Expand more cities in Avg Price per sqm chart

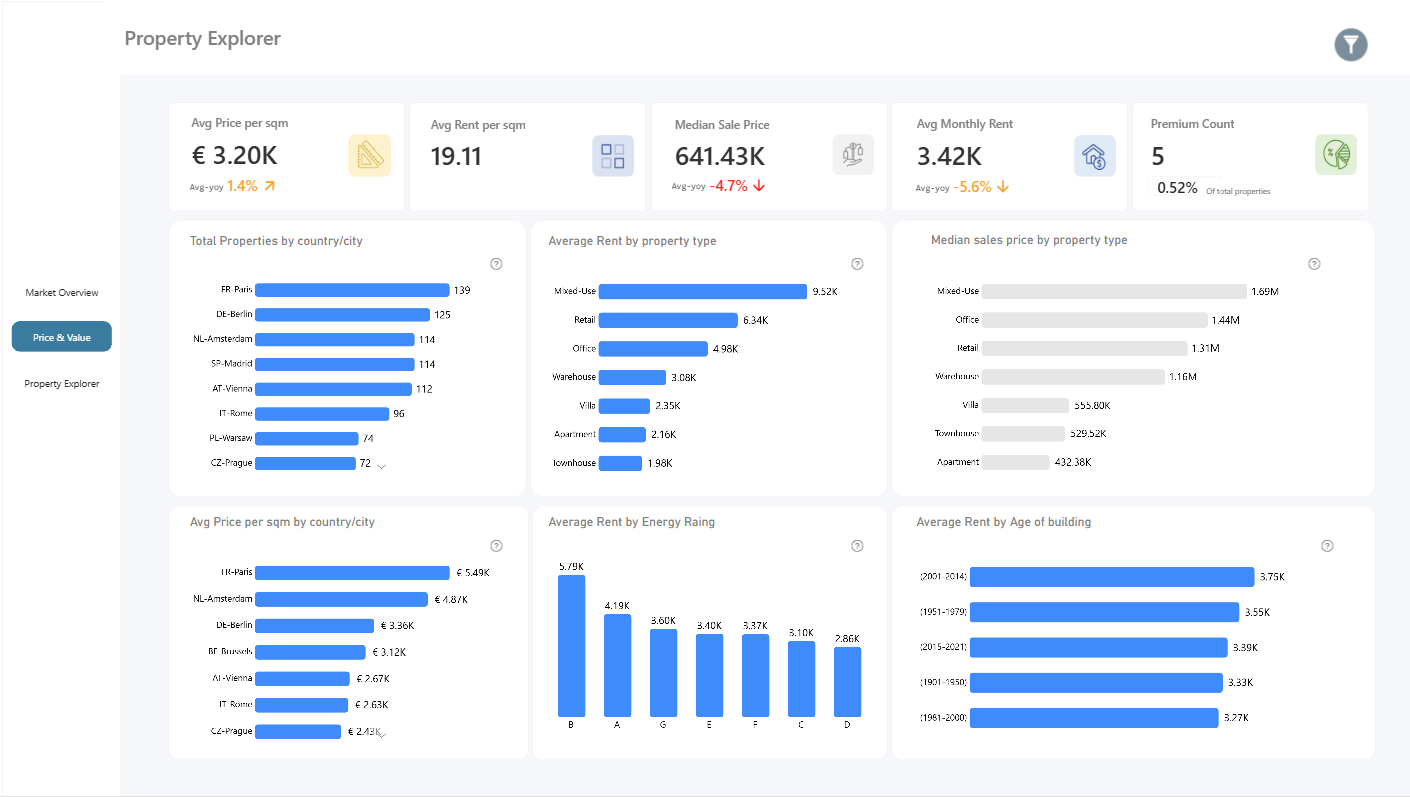(x=381, y=734)
